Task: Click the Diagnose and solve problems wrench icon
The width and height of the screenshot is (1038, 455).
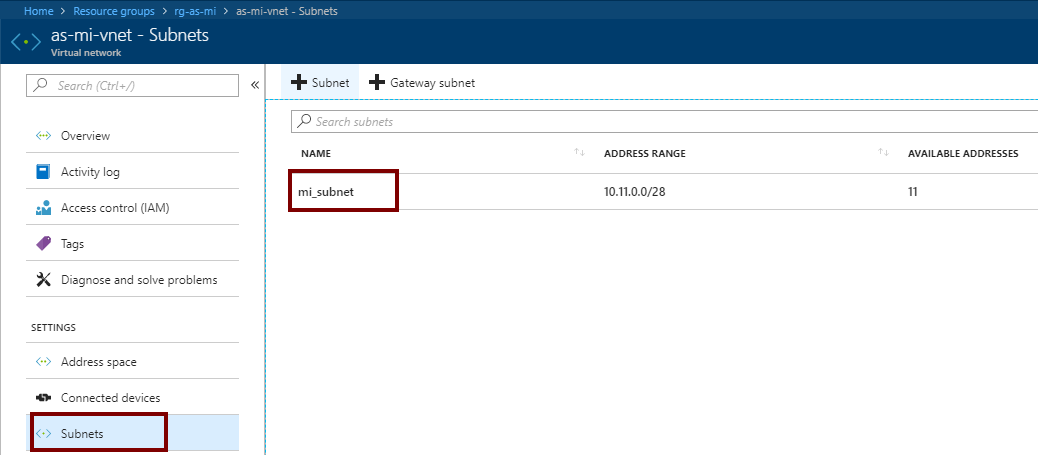Action: pyautogui.click(x=43, y=280)
